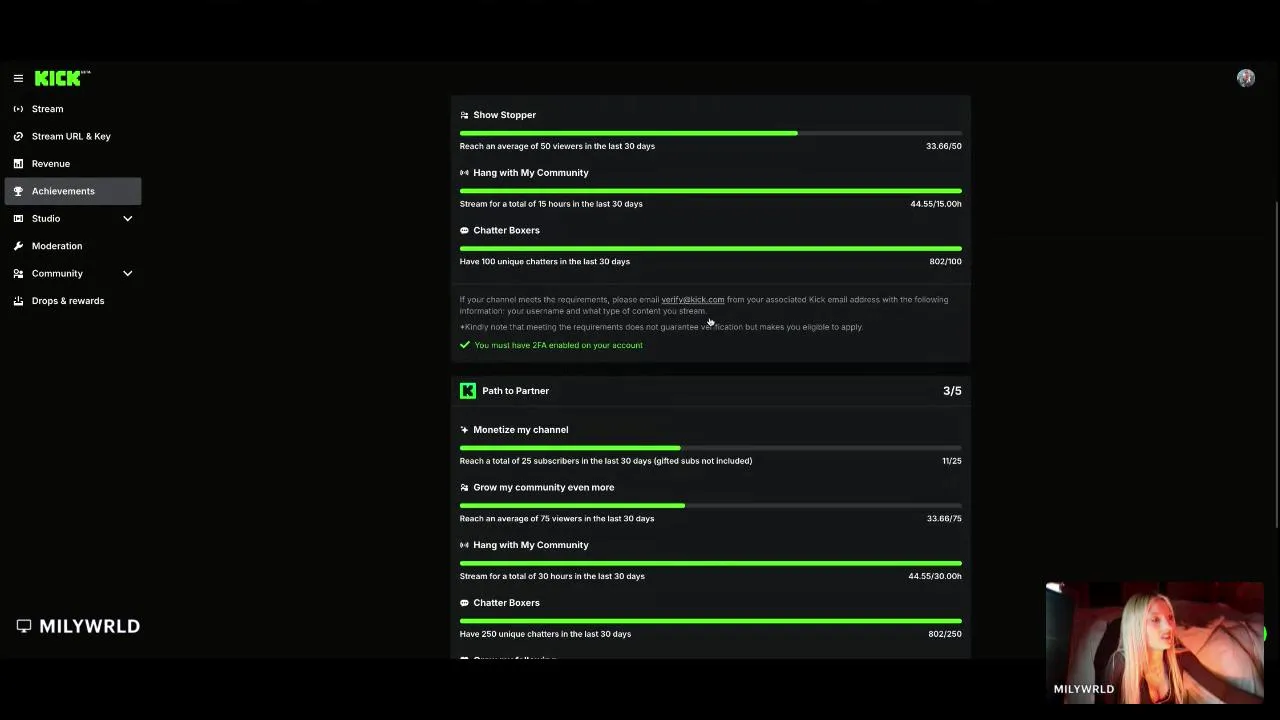Screen dimensions: 1280x720
Task: Select the Revenue menu item
Action: (51, 164)
